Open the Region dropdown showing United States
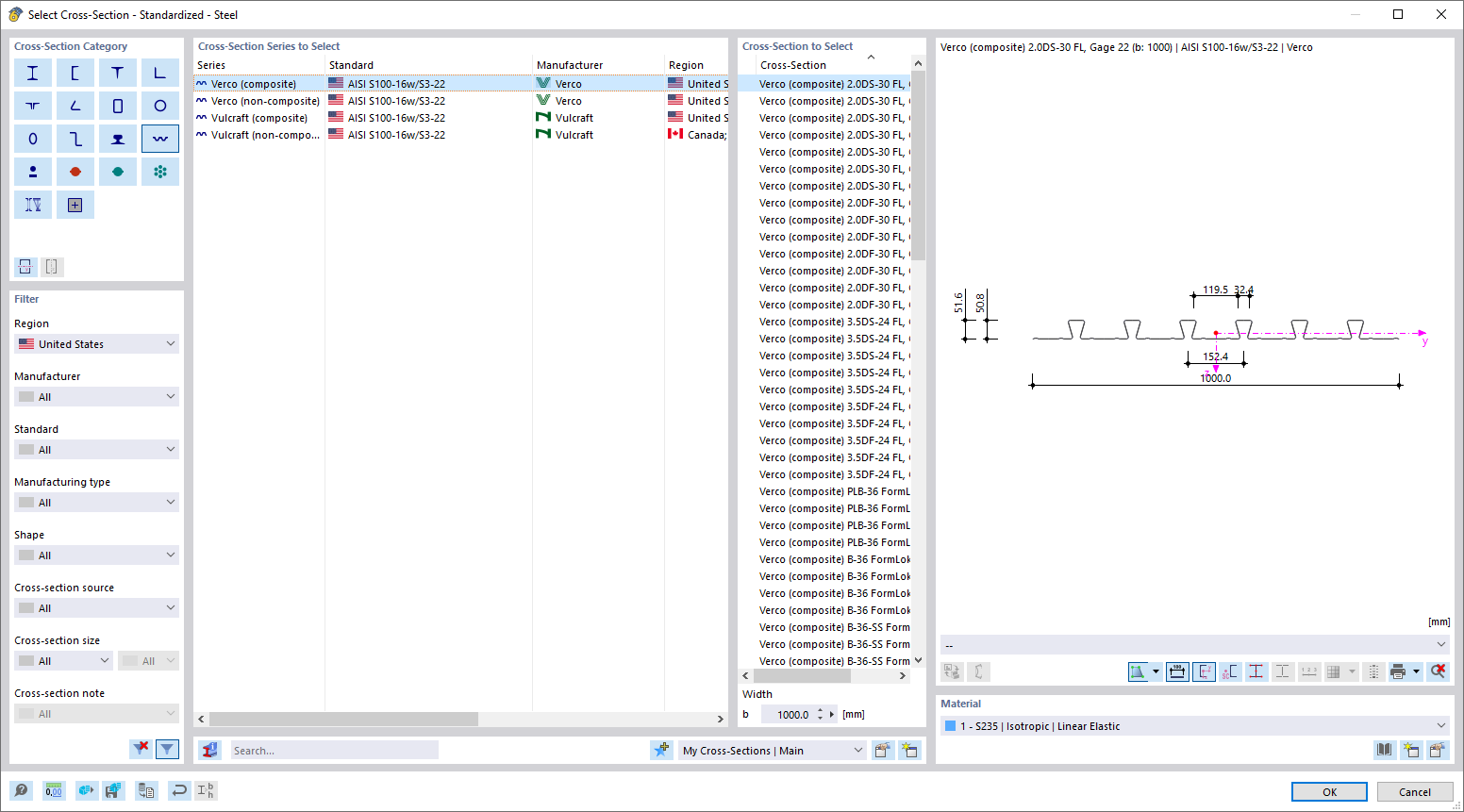The height and width of the screenshot is (812, 1464). (96, 344)
